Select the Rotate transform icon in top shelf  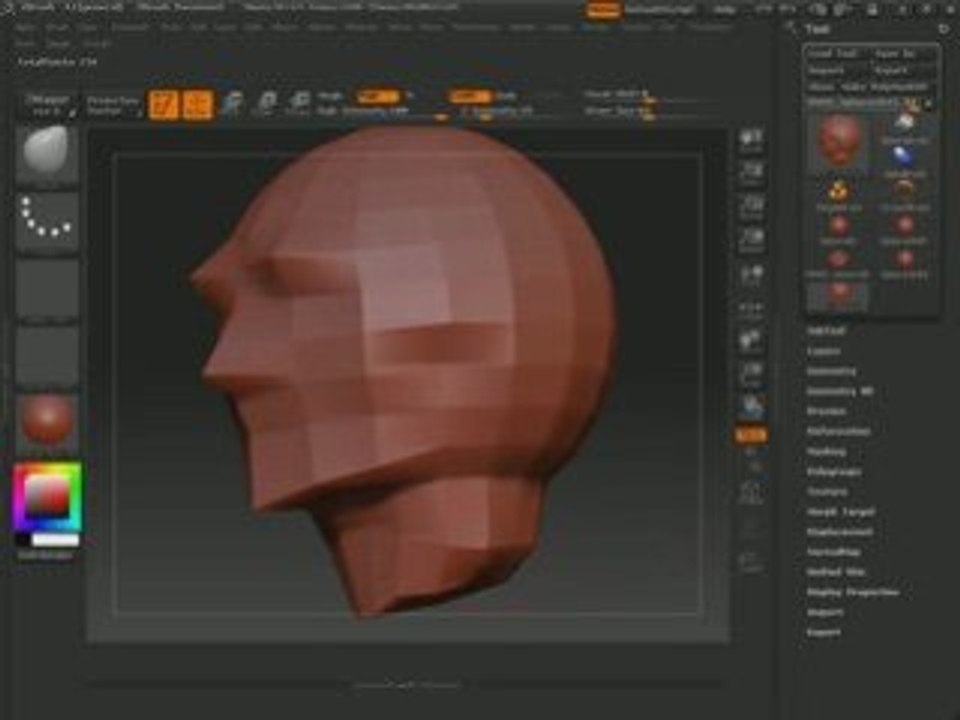click(x=299, y=105)
